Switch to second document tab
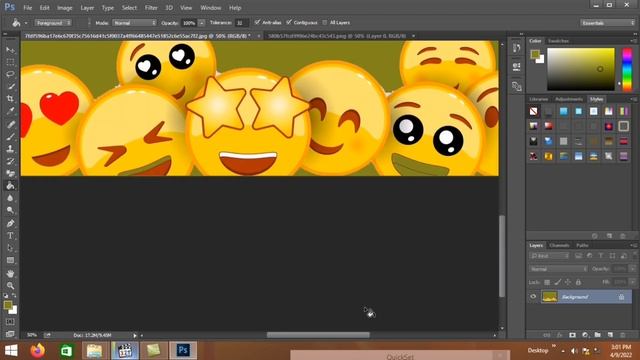 click(337, 36)
